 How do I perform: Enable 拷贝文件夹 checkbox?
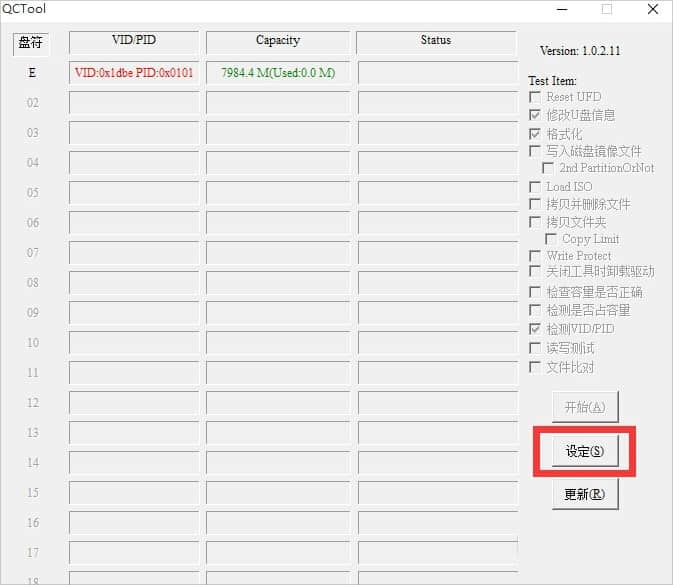(535, 222)
